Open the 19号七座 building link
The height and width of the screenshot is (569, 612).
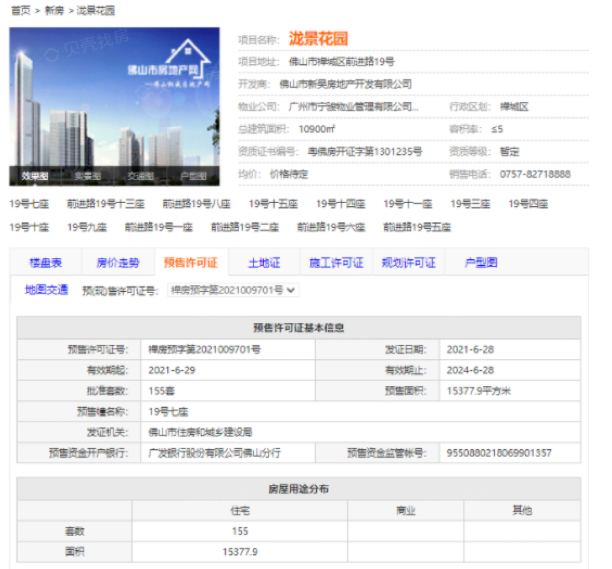tap(29, 203)
